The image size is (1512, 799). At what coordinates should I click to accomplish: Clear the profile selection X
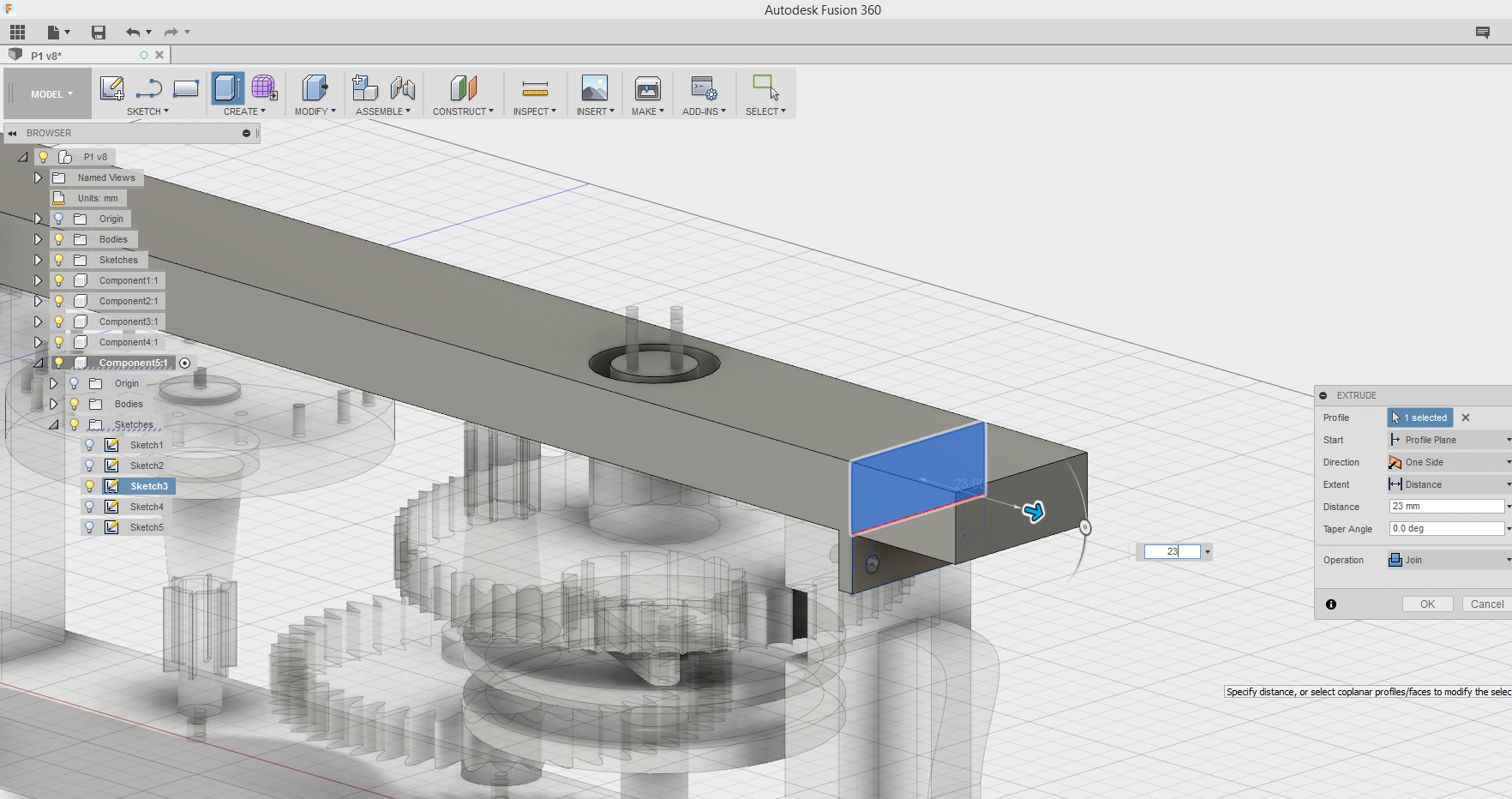click(1466, 418)
